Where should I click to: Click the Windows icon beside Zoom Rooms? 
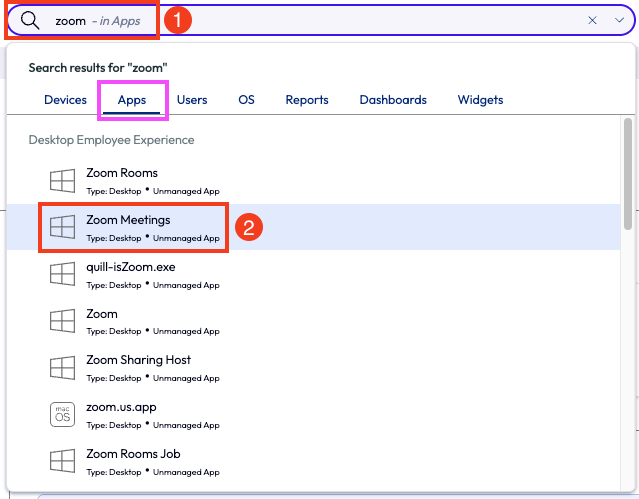[63, 181]
